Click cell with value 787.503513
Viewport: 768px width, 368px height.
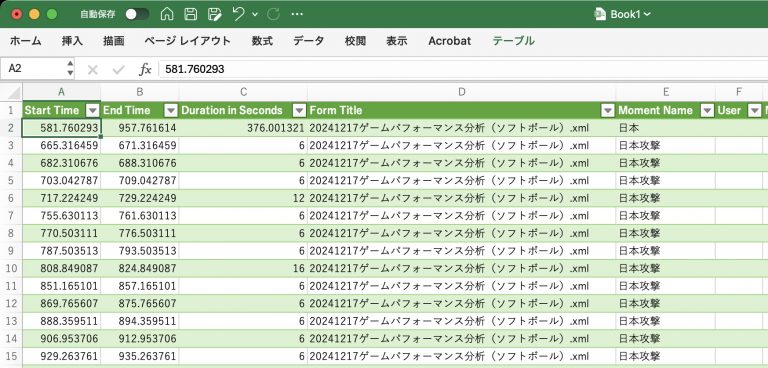click(x=61, y=251)
